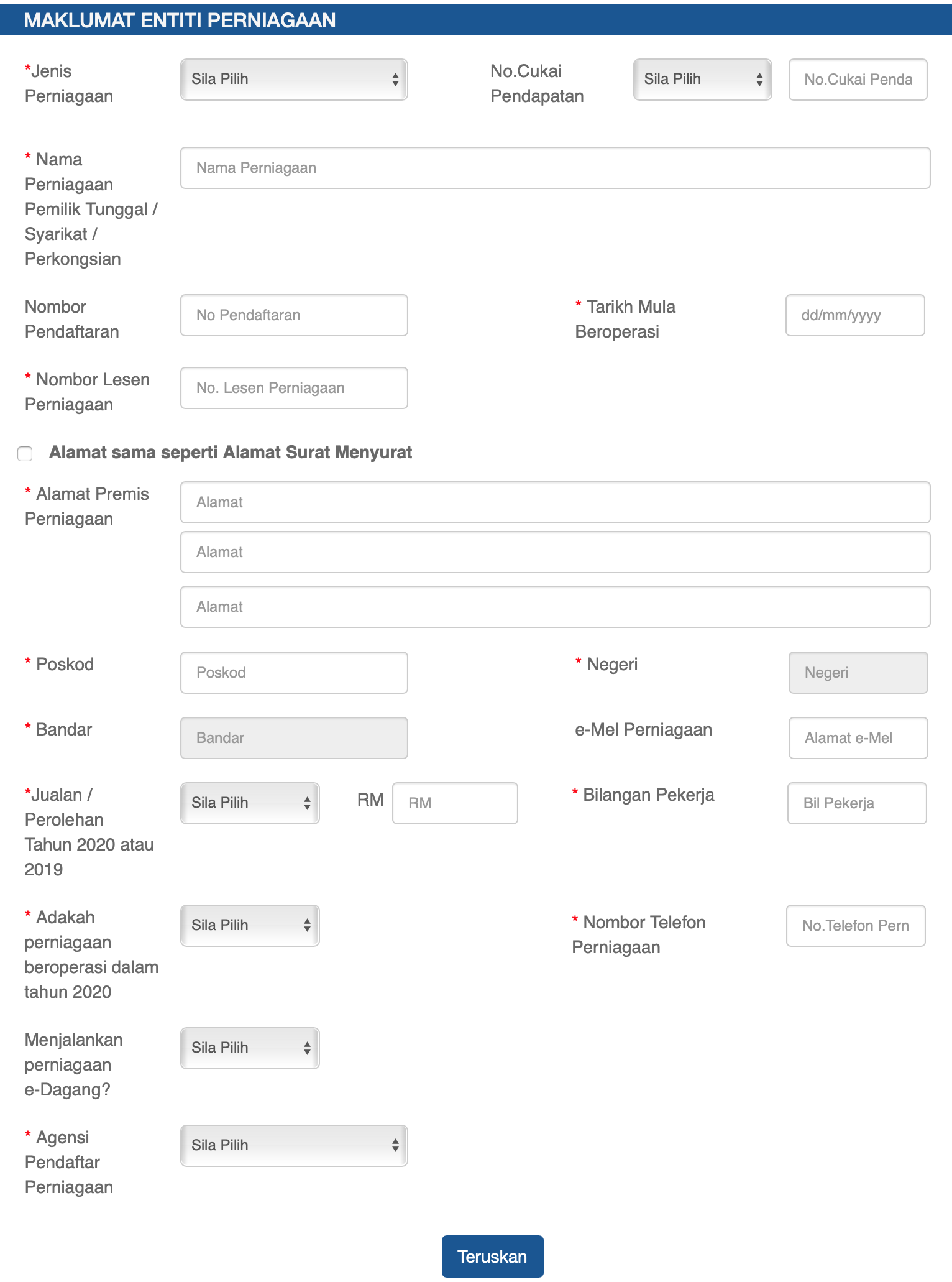Focus the Nama Perniagaan text field

click(x=555, y=168)
